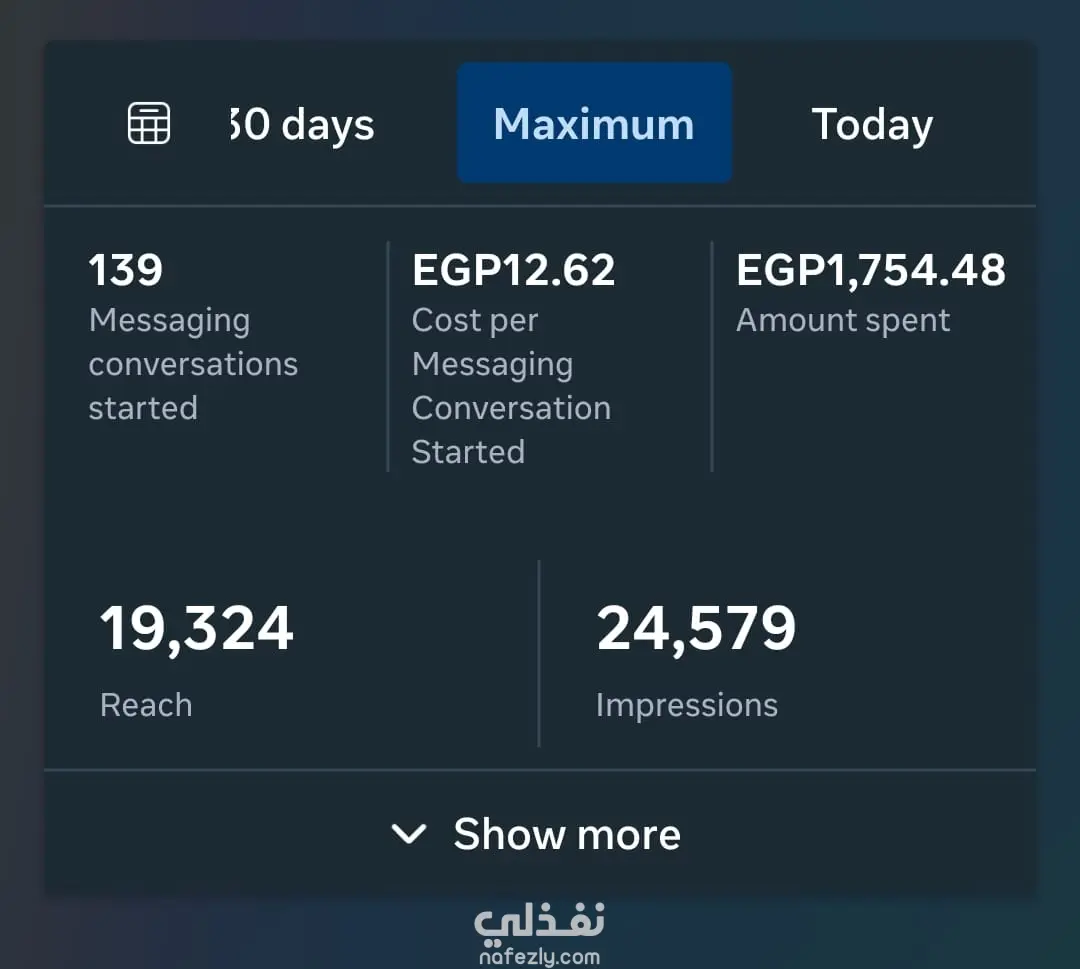Screen dimensions: 1080x969
Task: Click the 24,579 impressions number
Action: [696, 628]
